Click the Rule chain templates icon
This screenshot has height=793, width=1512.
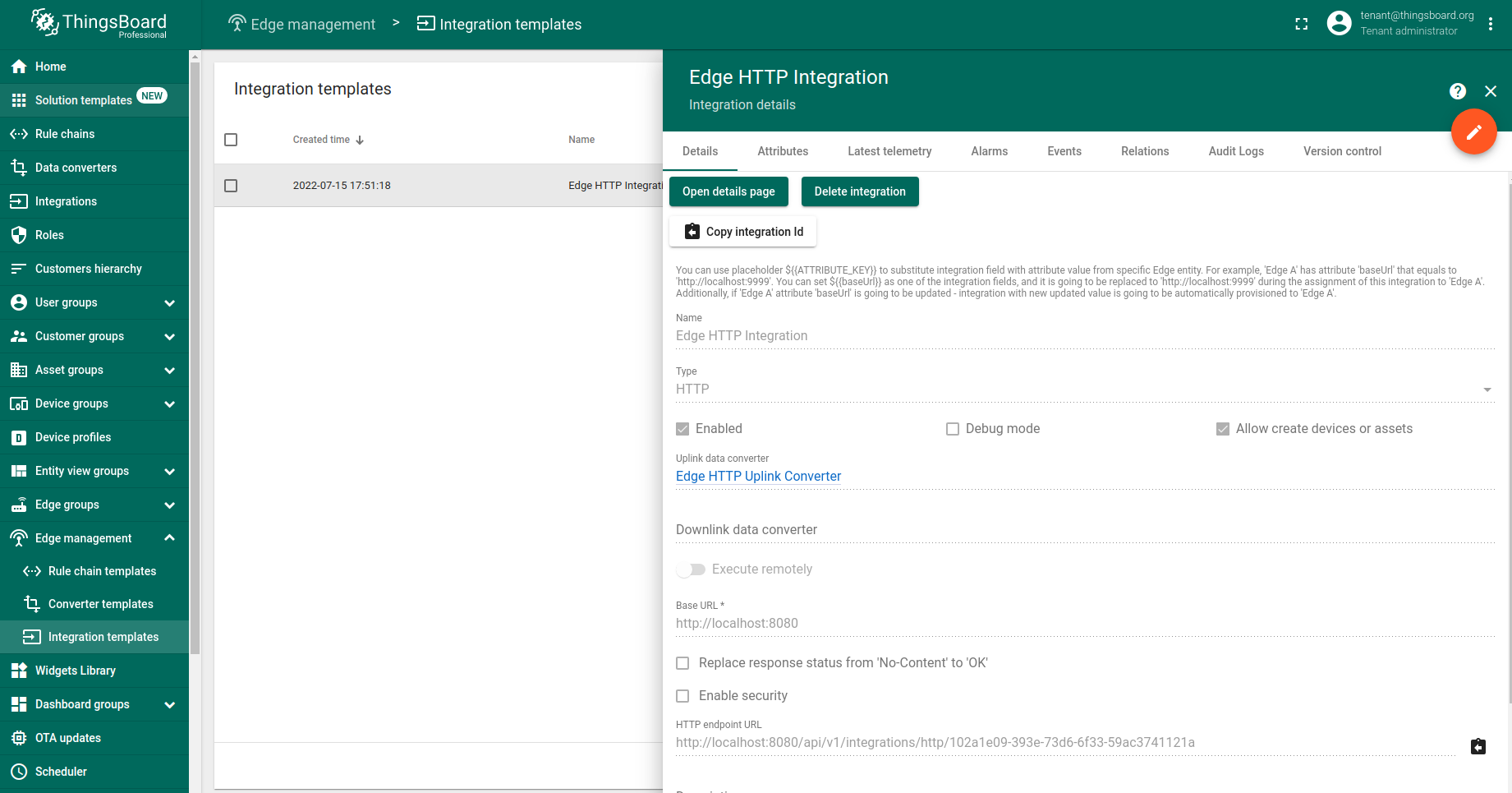(32, 571)
